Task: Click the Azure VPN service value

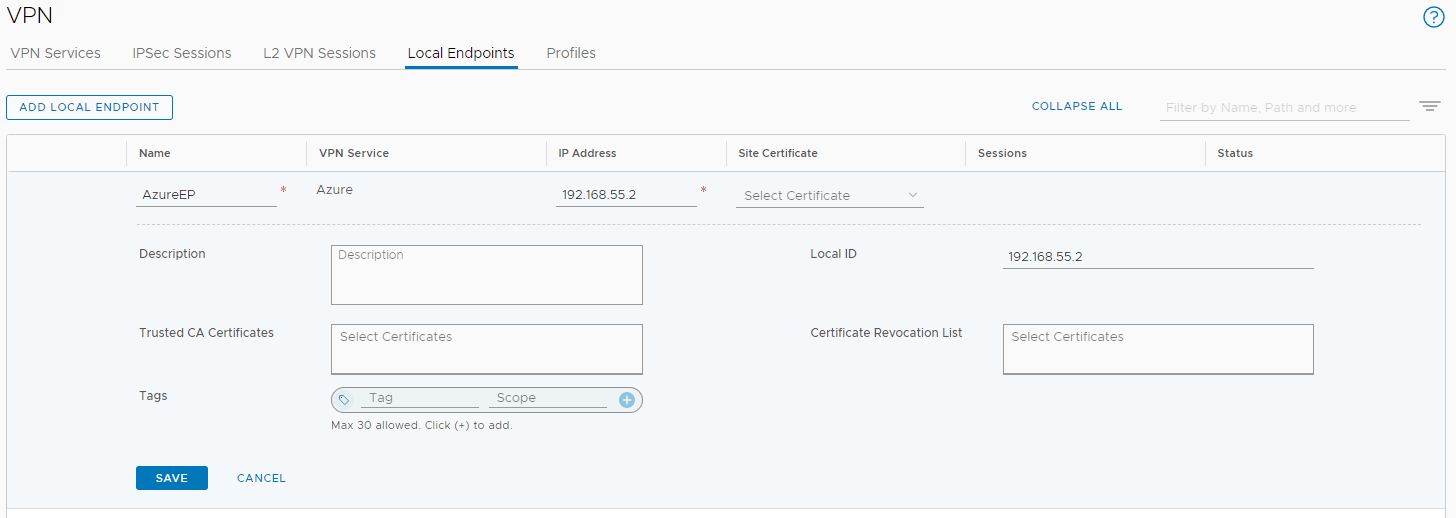Action: point(335,190)
